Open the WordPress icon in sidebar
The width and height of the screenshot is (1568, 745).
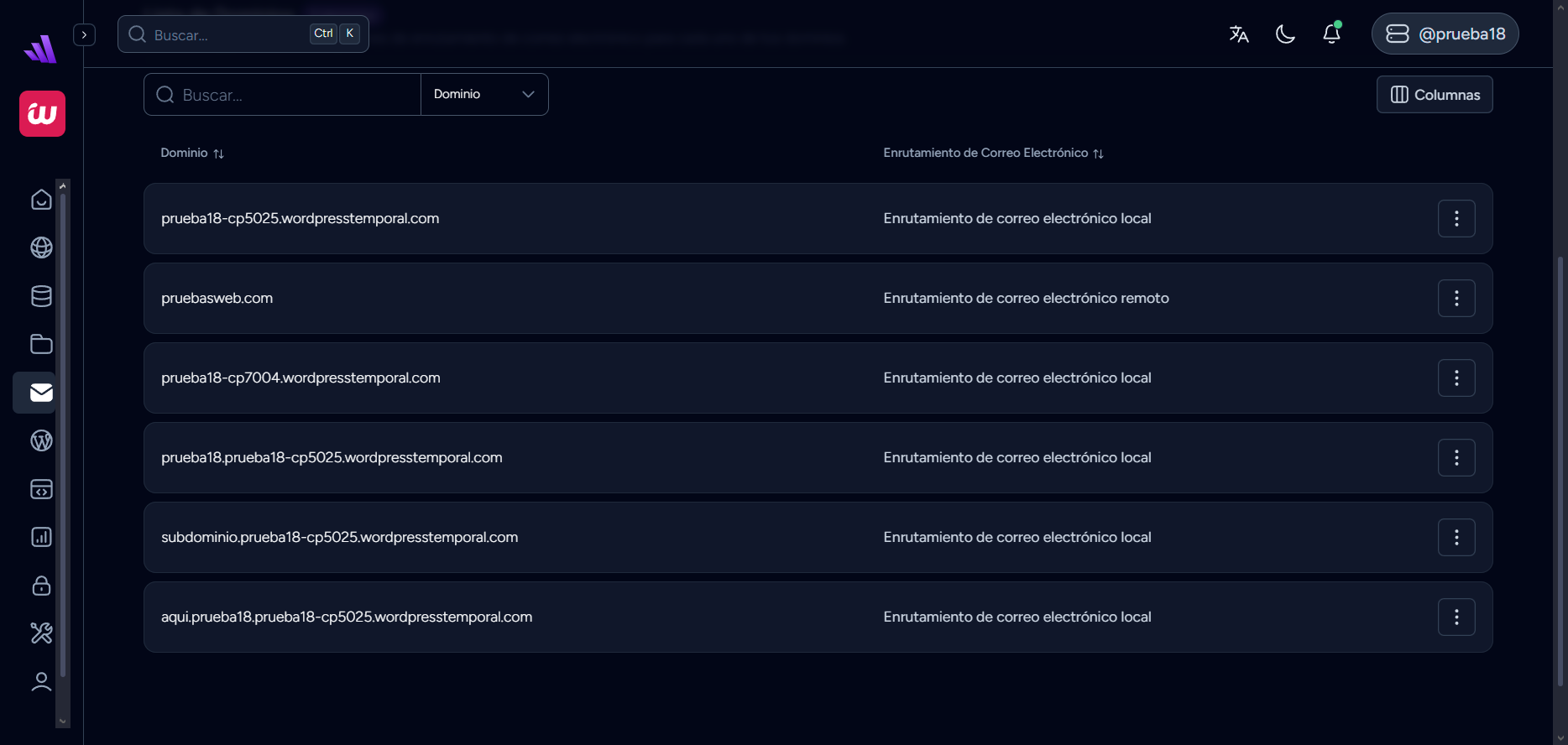coord(41,440)
